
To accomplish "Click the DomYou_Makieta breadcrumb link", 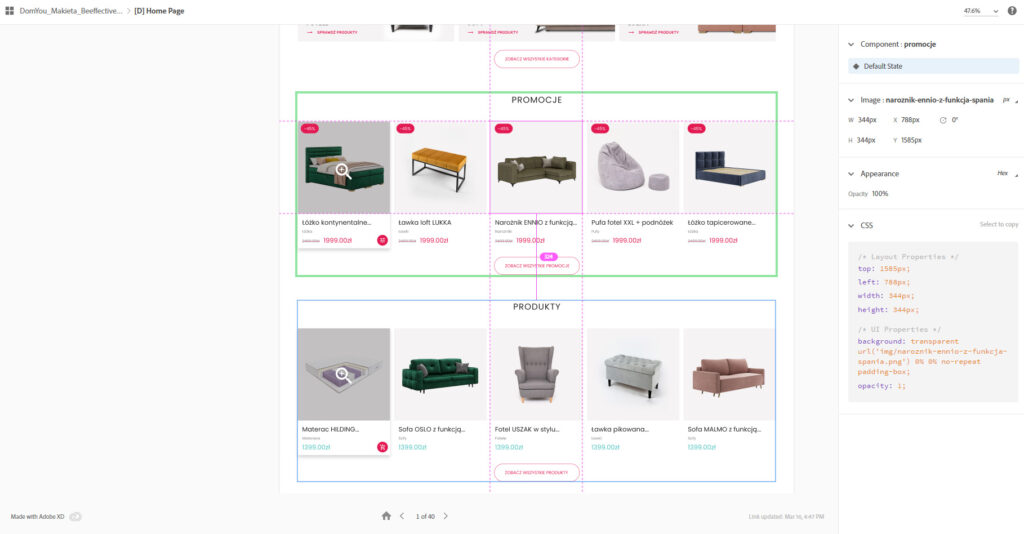I will point(71,11).
